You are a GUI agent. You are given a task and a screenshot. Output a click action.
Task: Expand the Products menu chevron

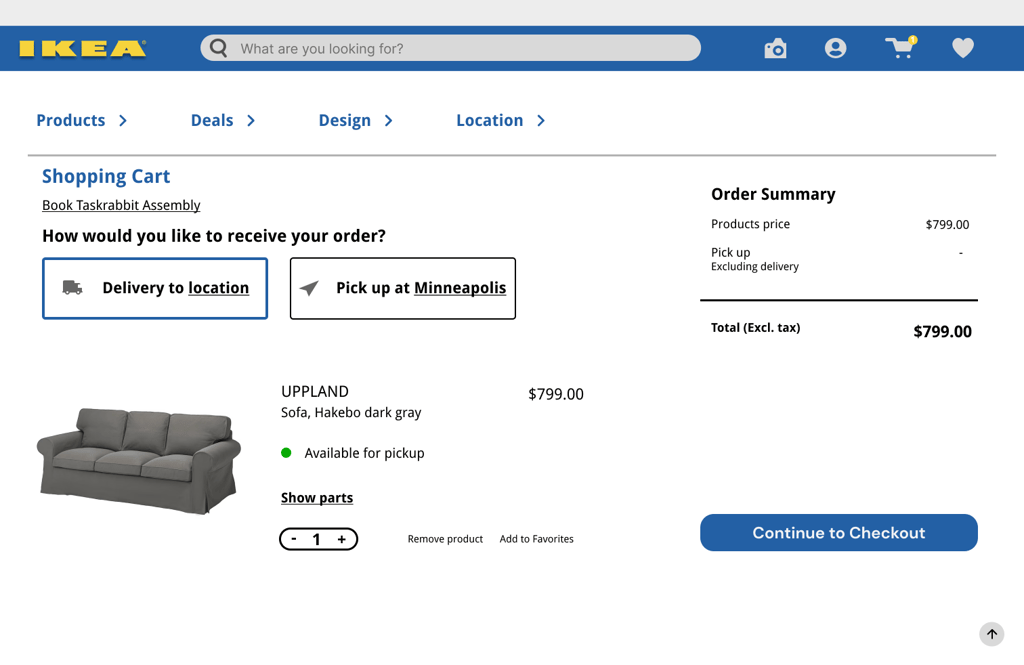(123, 120)
